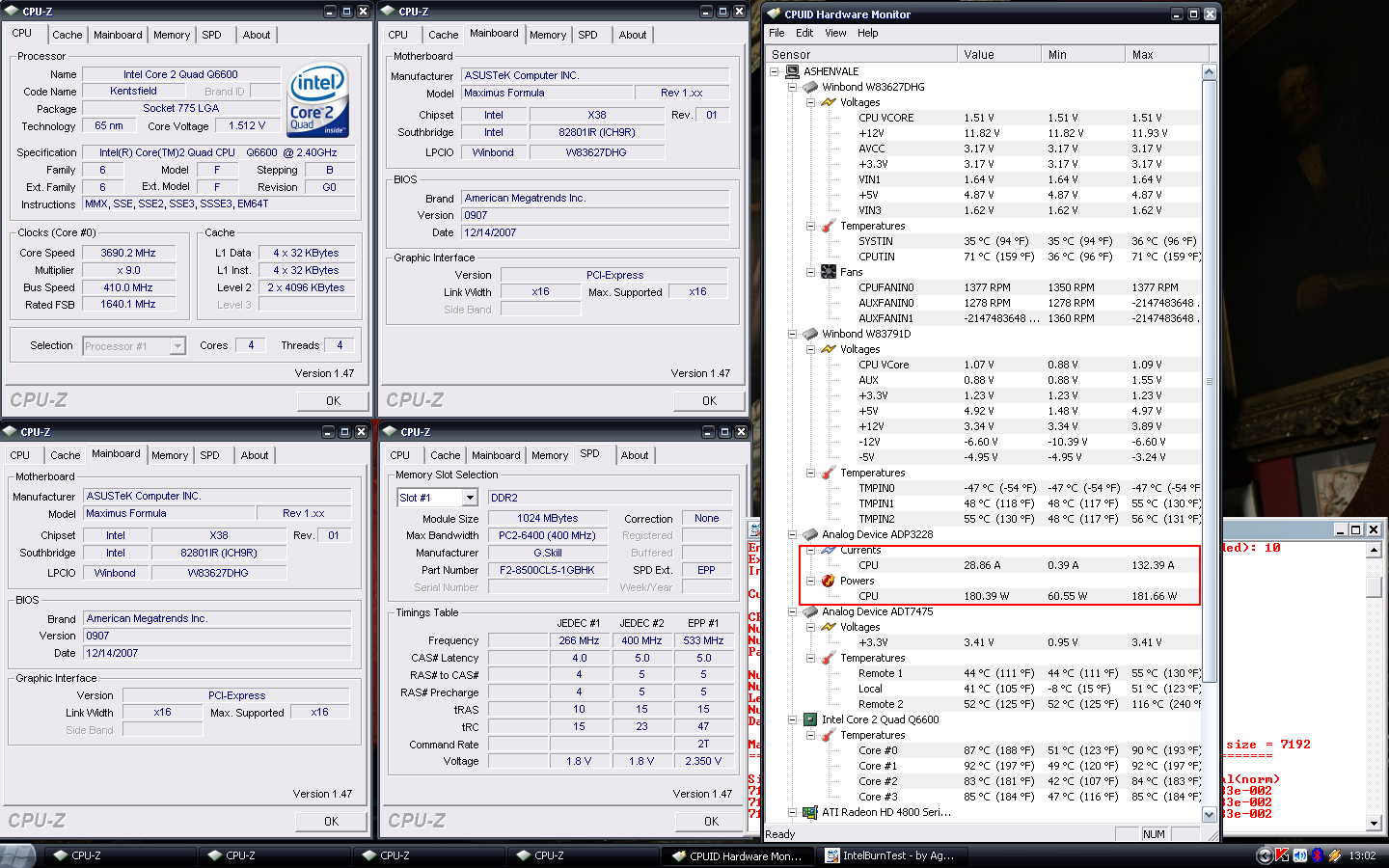This screenshot has height=868, width=1389.
Task: Click the Part Number field F2-8500CL5-1GBHK
Action: coord(547,570)
